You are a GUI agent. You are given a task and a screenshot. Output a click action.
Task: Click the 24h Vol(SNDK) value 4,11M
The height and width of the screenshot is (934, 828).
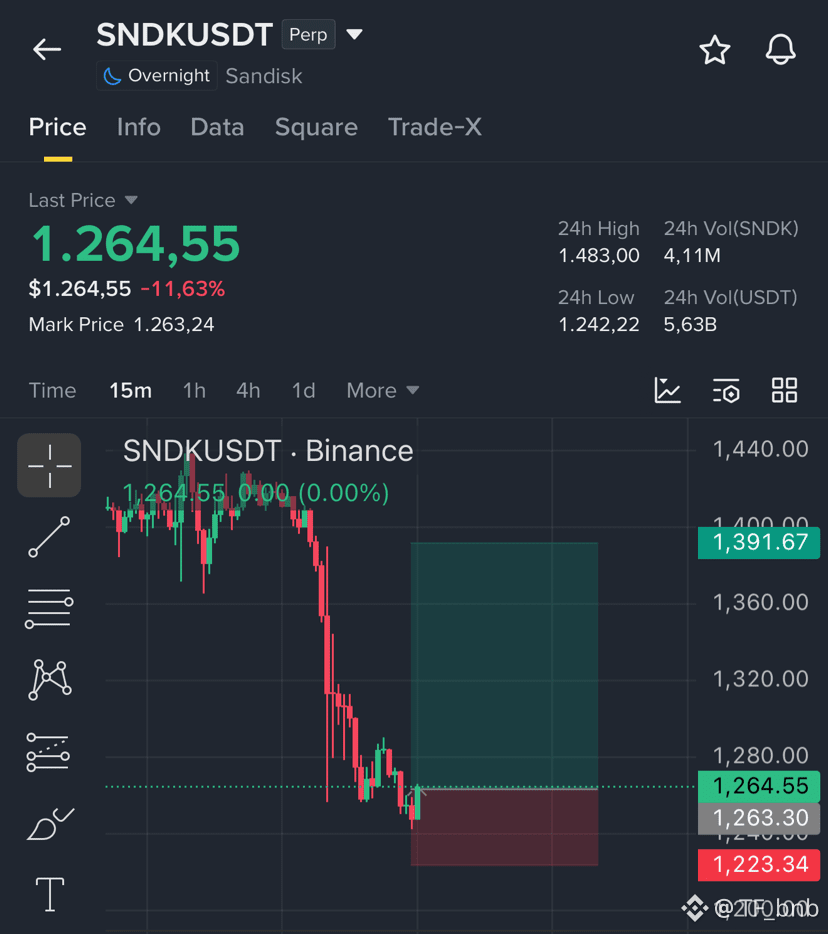(692, 256)
